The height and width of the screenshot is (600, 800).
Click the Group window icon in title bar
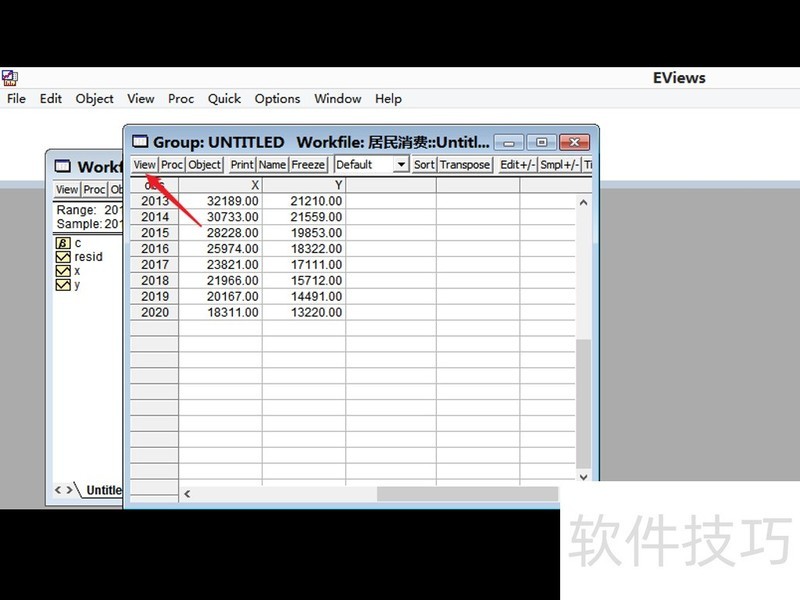tap(140, 141)
